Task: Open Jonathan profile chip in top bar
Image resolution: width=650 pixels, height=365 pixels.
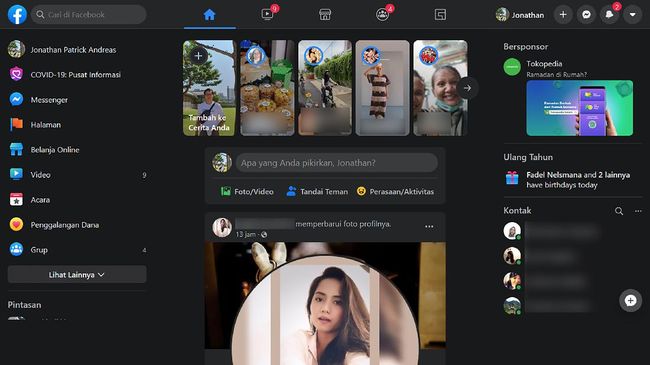Action: coord(520,15)
